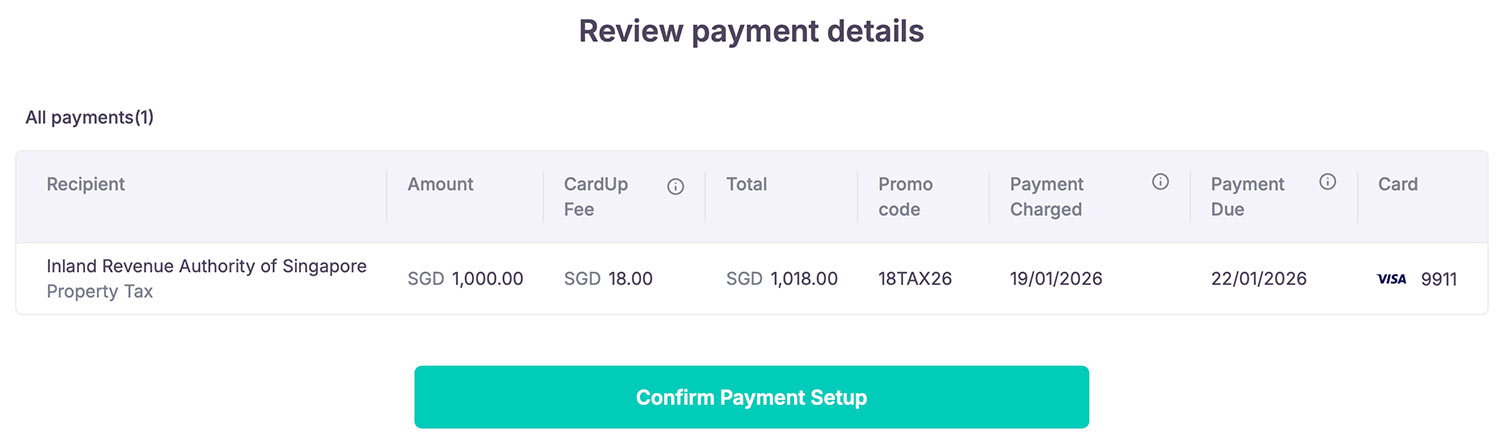The height and width of the screenshot is (445, 1500).
Task: Click the Property Tax label
Action: [100, 292]
